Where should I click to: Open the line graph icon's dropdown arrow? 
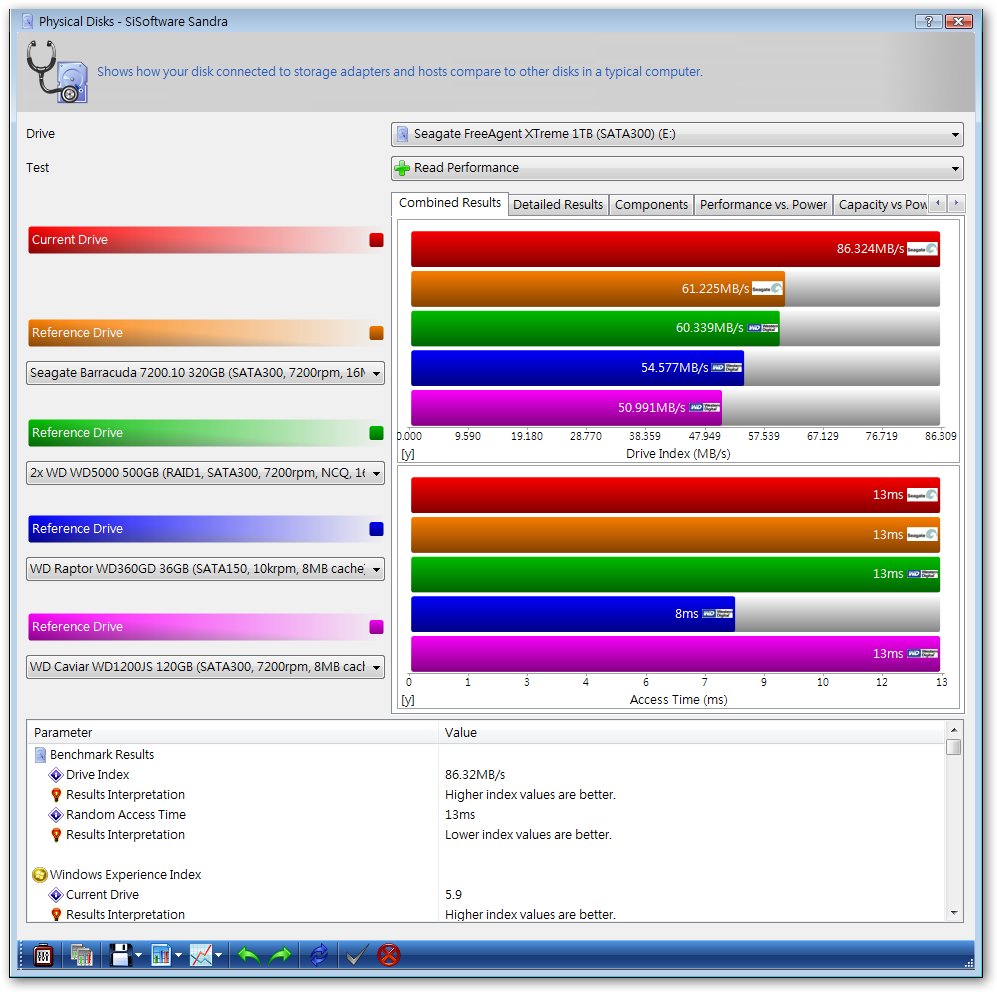pyautogui.click(x=219, y=955)
